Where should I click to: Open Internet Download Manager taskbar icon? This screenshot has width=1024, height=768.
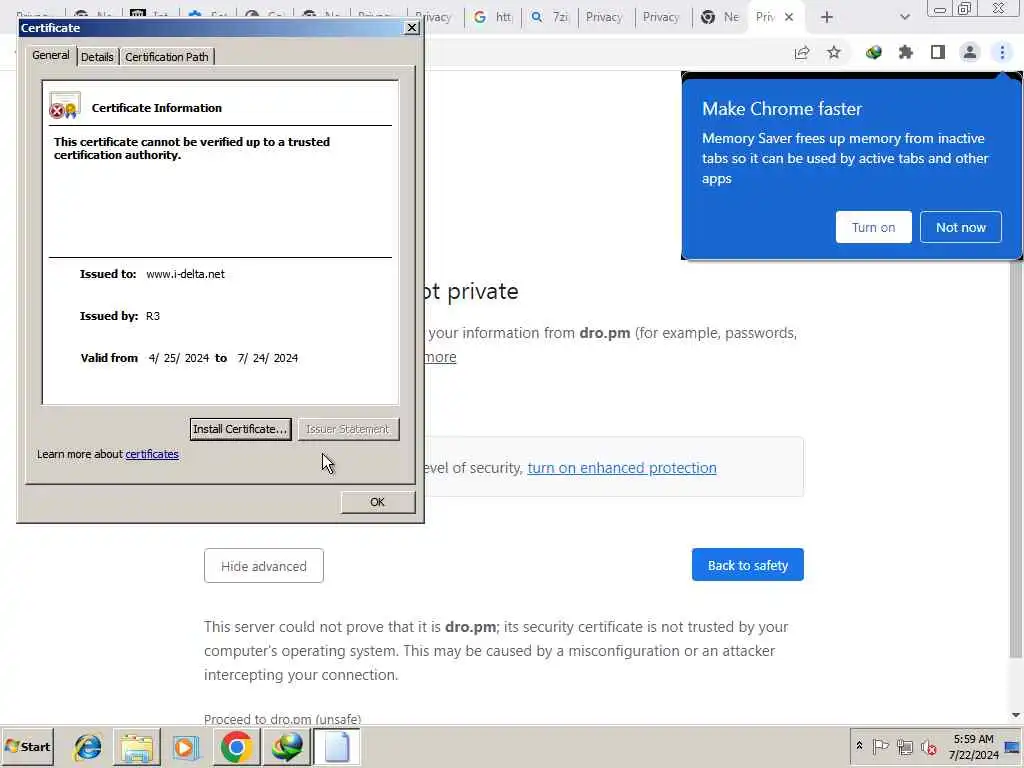(287, 746)
